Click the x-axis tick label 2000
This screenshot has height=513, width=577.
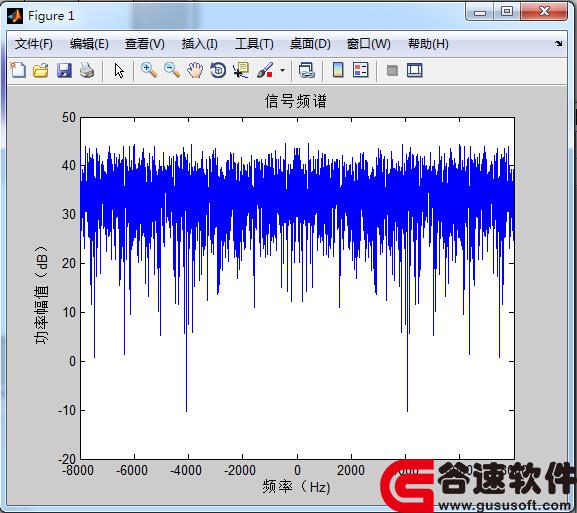pyautogui.click(x=351, y=470)
